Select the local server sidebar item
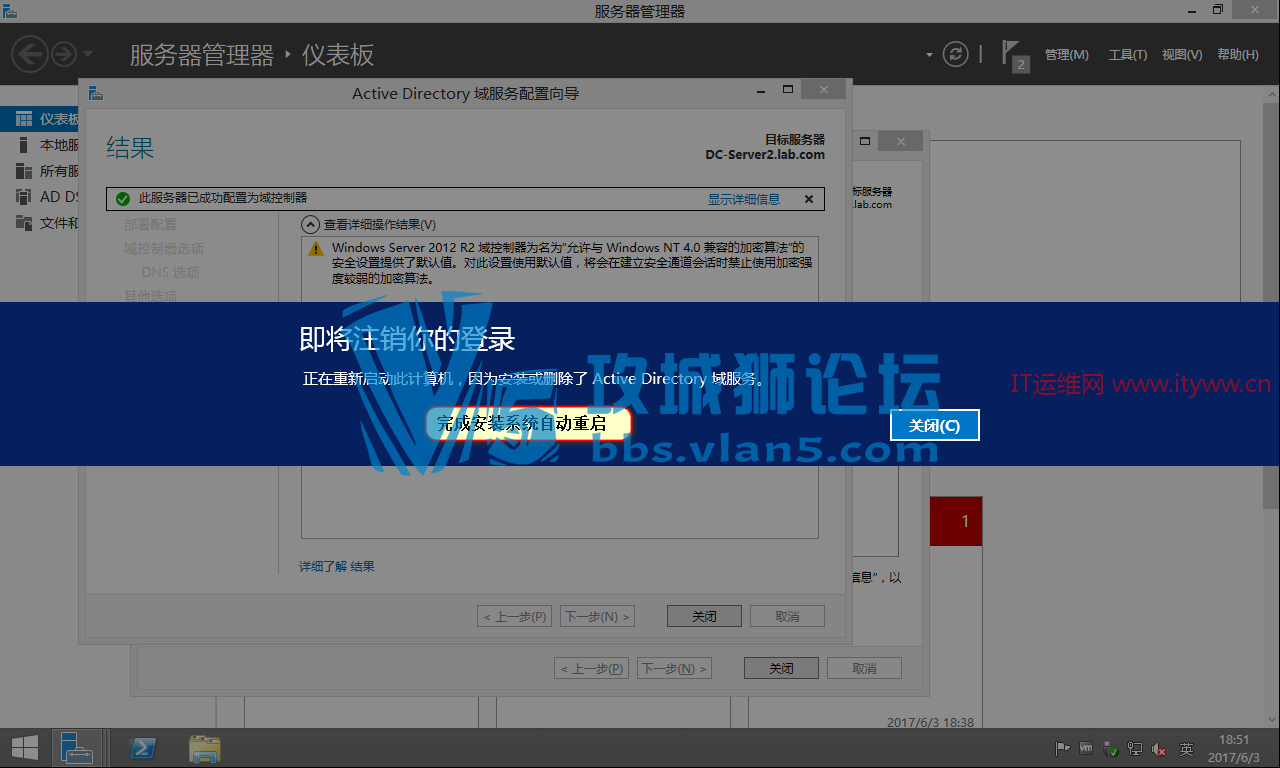This screenshot has height=768, width=1280. (x=40, y=145)
